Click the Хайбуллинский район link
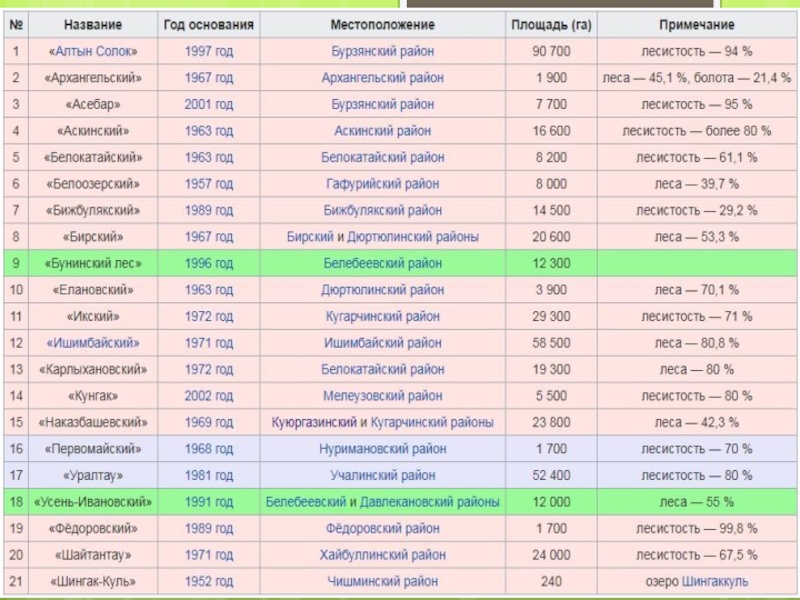 click(383, 555)
